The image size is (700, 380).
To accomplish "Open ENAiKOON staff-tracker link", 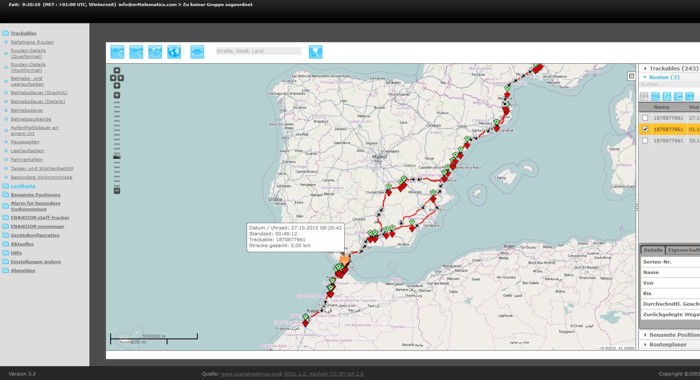I will pyautogui.click(x=40, y=217).
